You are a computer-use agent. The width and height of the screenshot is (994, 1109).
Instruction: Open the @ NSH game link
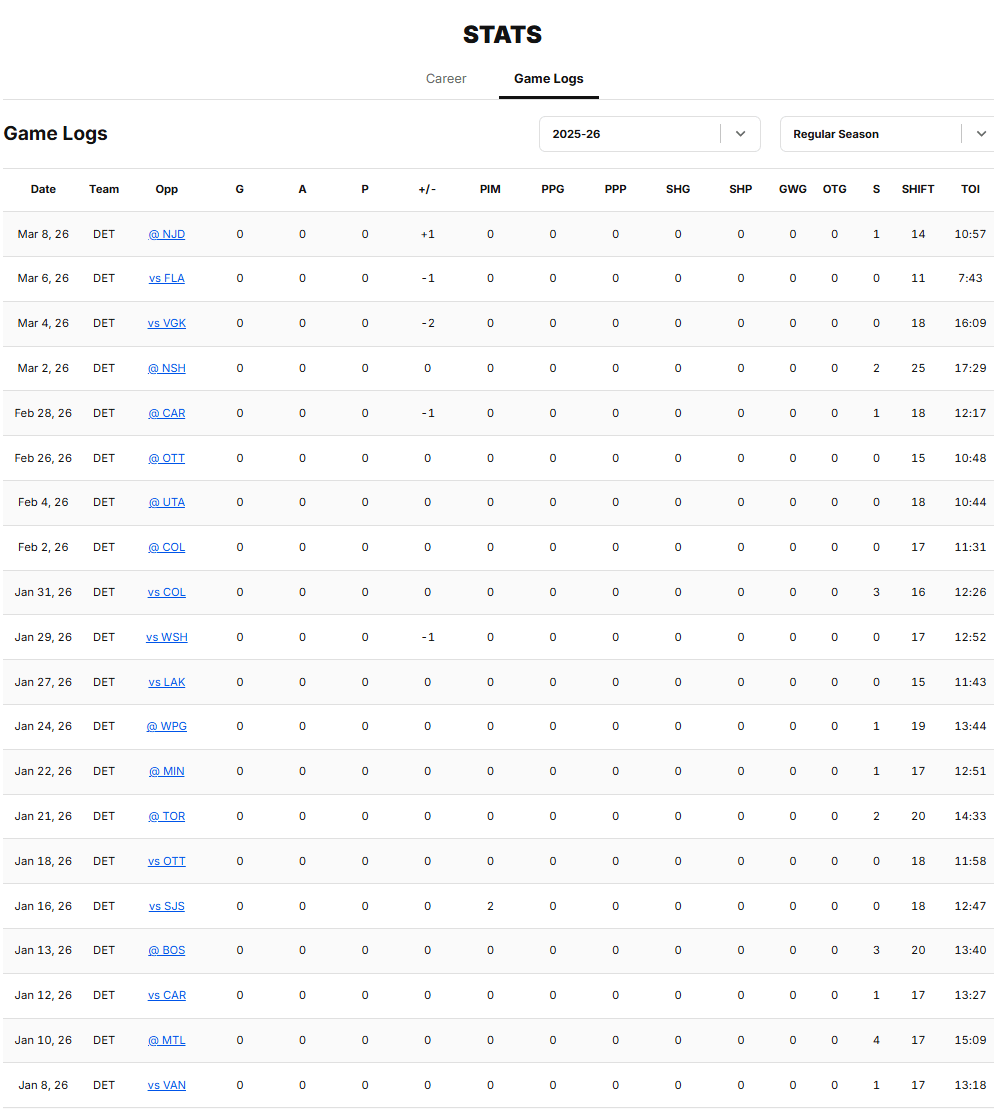click(x=167, y=368)
